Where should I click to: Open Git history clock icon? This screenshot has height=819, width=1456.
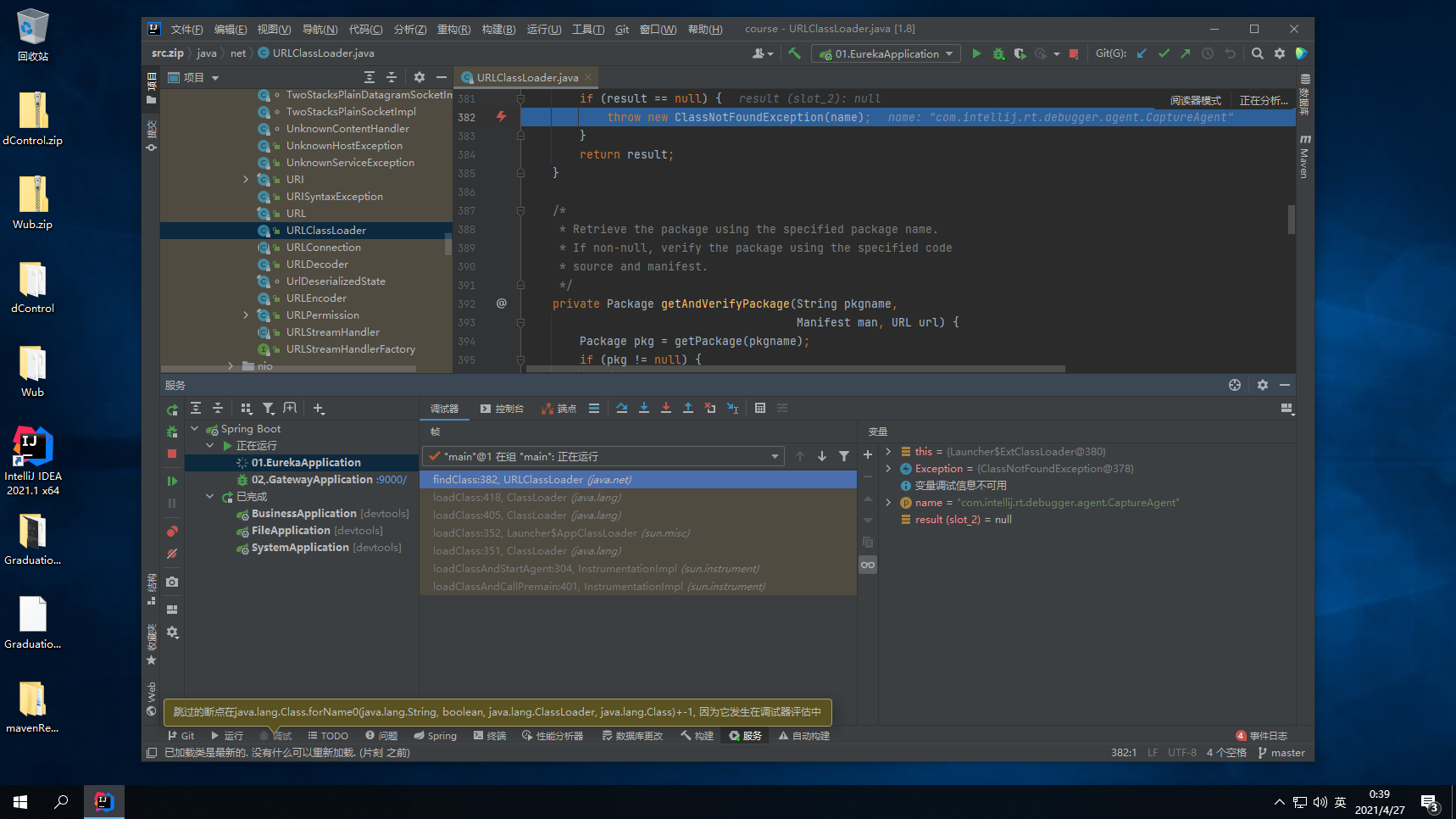pyautogui.click(x=1208, y=53)
